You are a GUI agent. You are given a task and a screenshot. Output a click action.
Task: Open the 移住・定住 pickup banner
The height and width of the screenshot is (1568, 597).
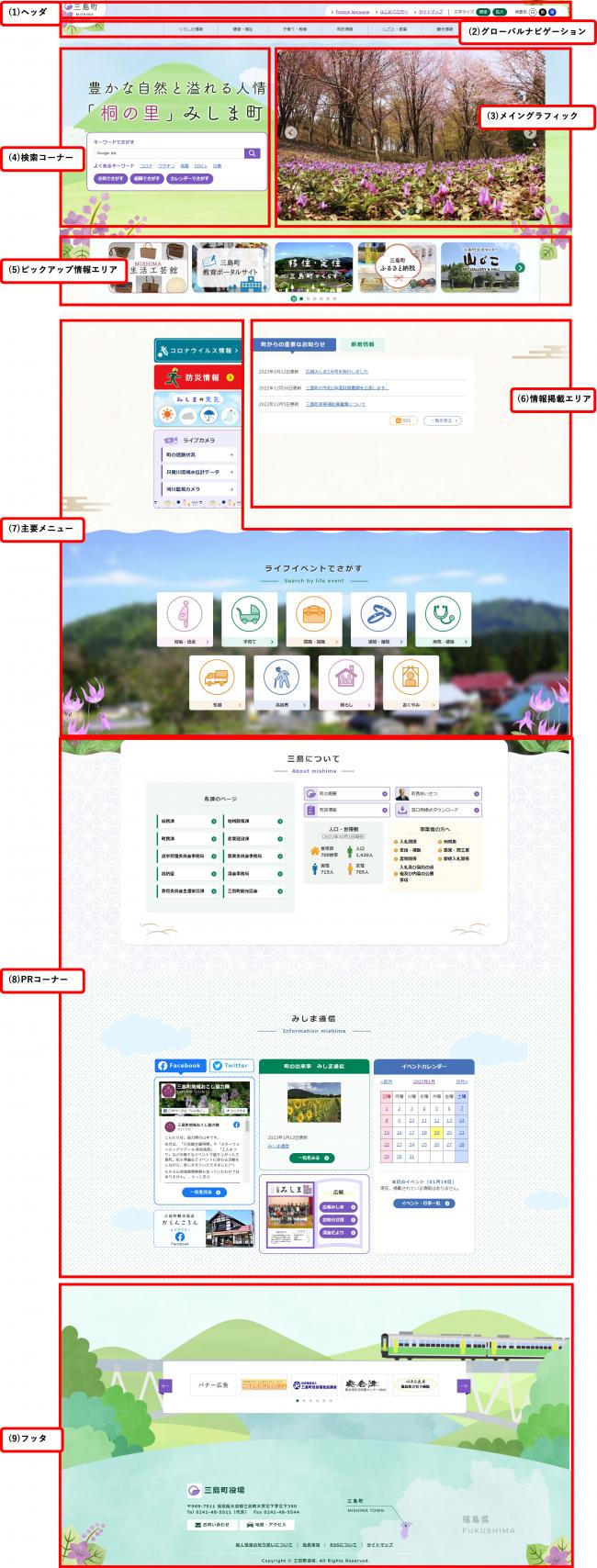(x=313, y=267)
